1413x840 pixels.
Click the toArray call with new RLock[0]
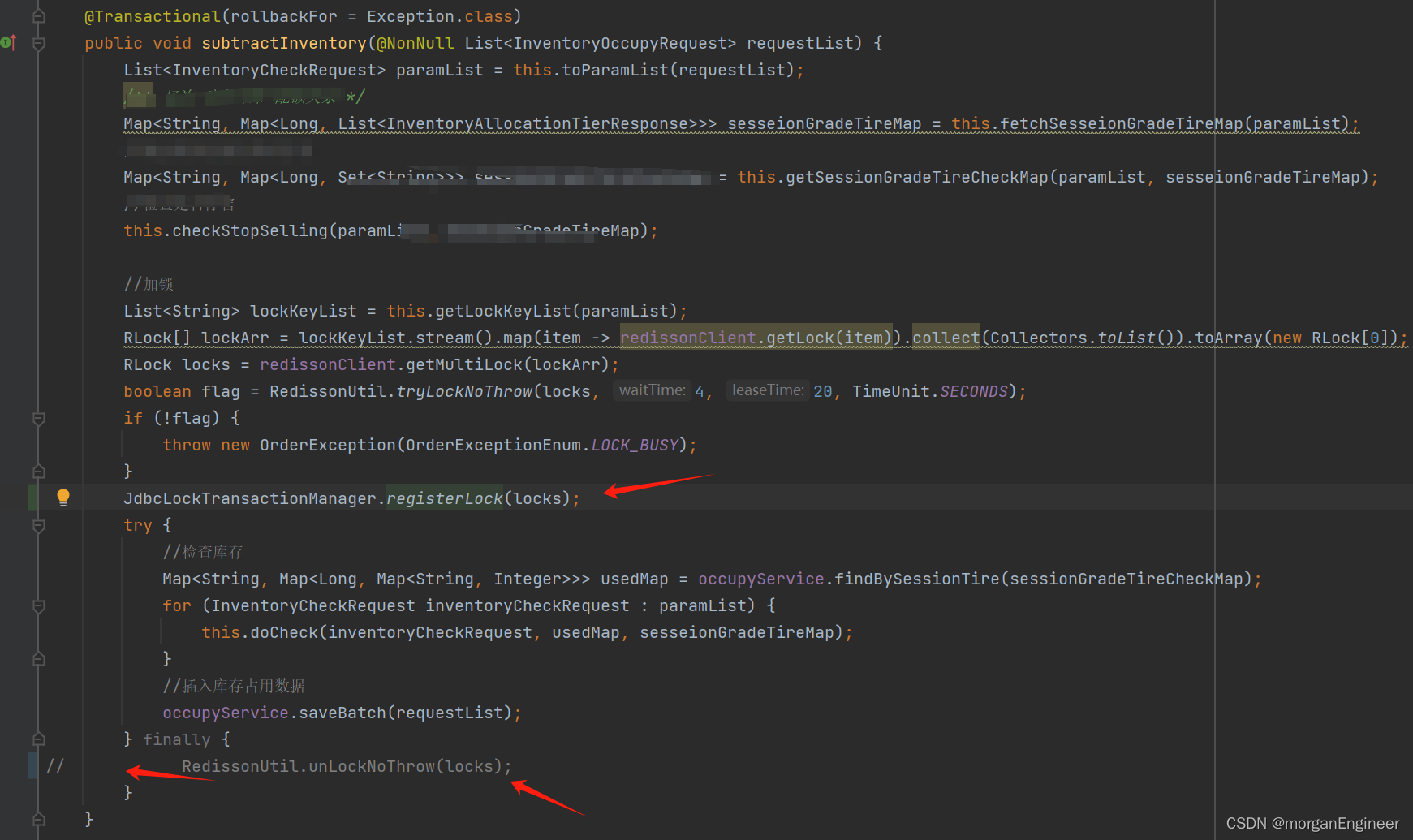pos(1296,338)
